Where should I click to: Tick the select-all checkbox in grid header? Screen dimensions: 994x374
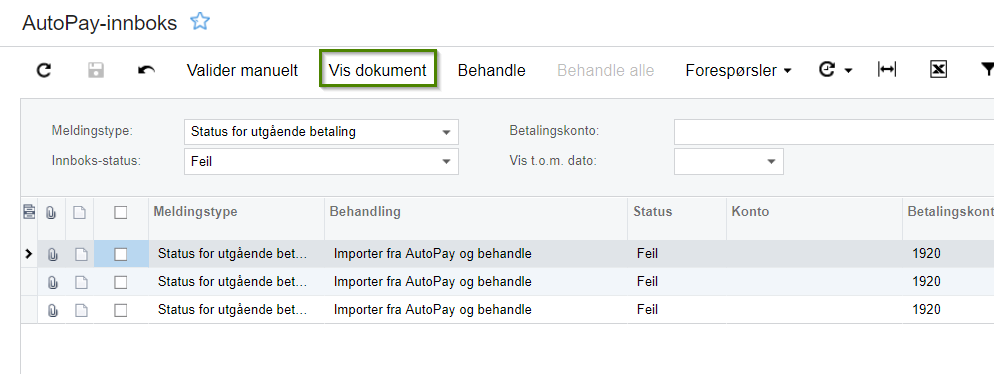(120, 213)
